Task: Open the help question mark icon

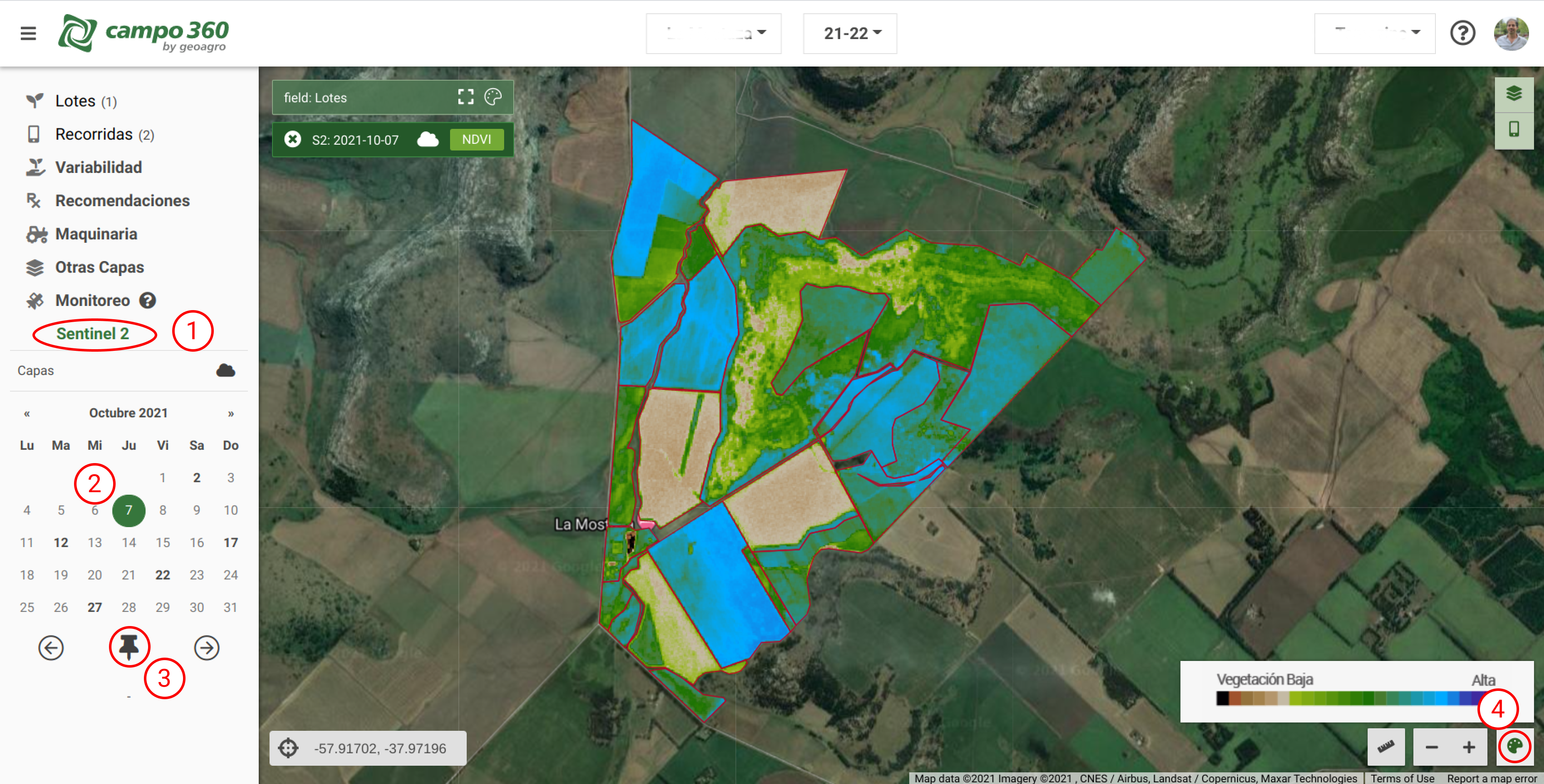Action: click(1462, 33)
